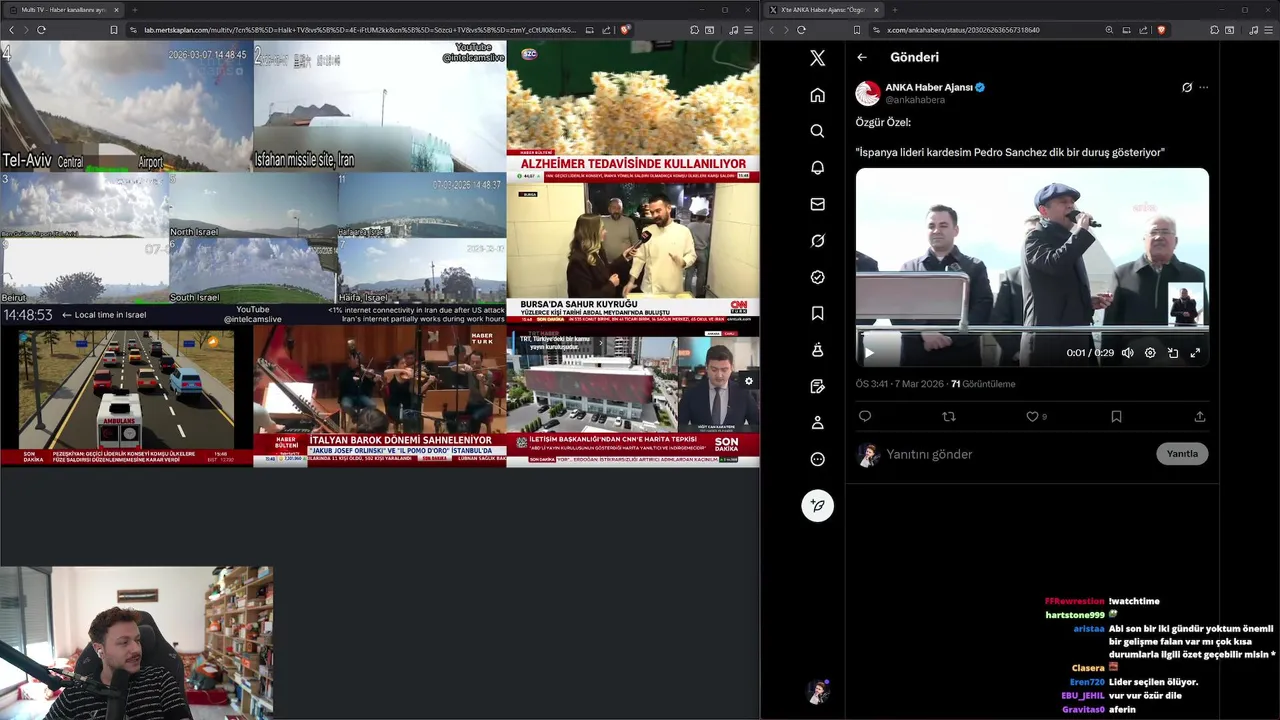Click chat user name FFRowrestion
Screen dimensions: 1280x720
coord(1074,601)
